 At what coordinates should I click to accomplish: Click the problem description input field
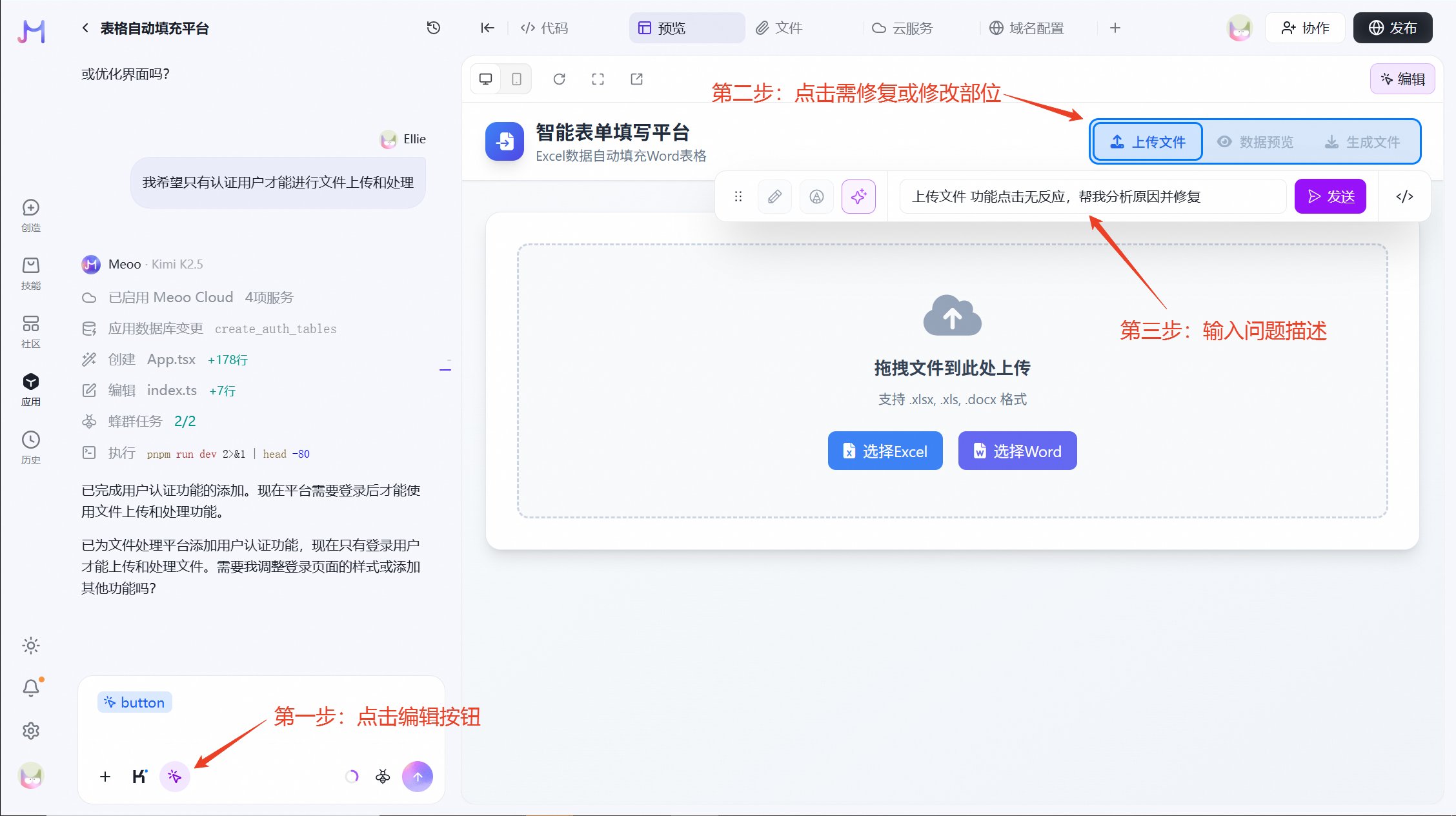pos(1093,196)
